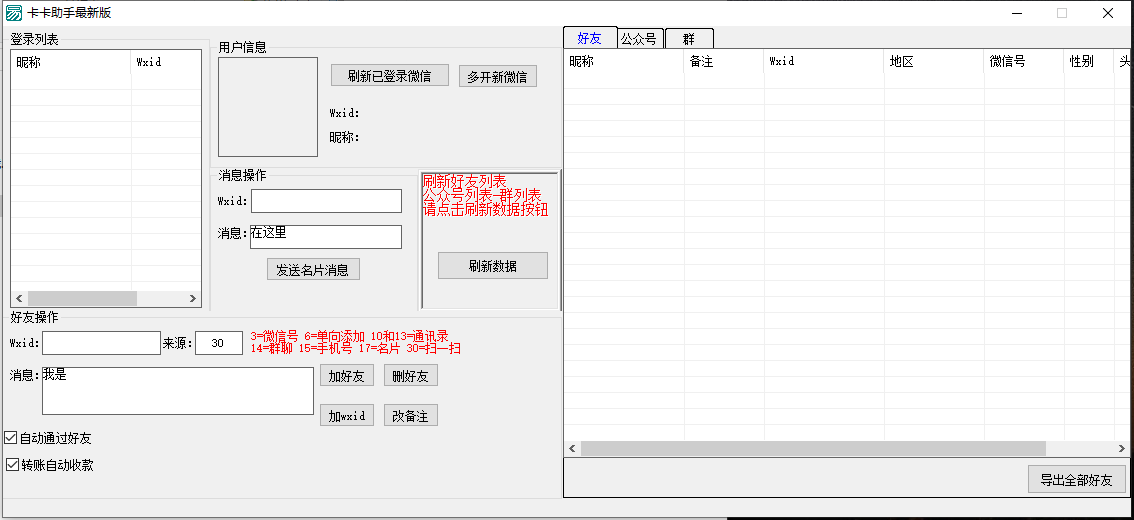Click the 加wxid button
This screenshot has height=520, width=1134.
347,416
